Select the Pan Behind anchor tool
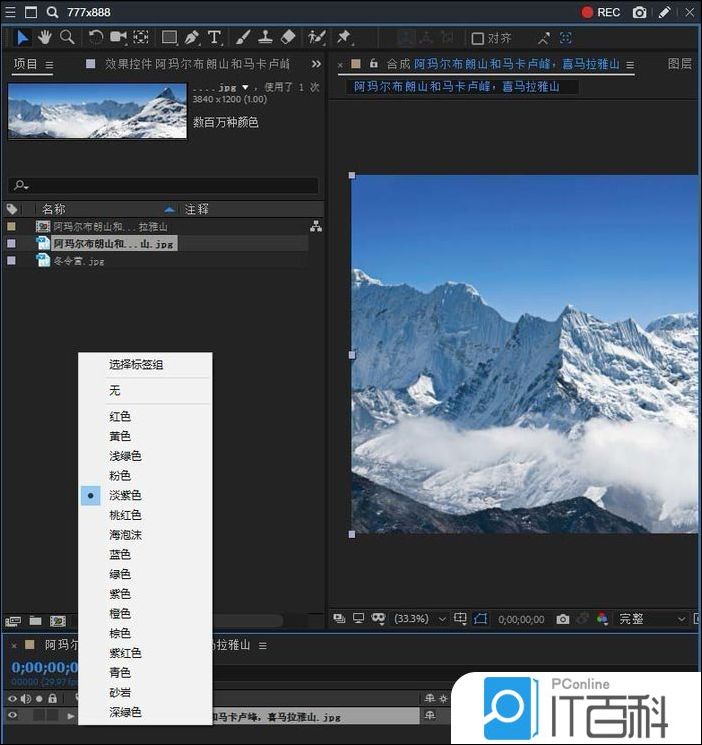The height and width of the screenshot is (745, 702). (x=141, y=38)
